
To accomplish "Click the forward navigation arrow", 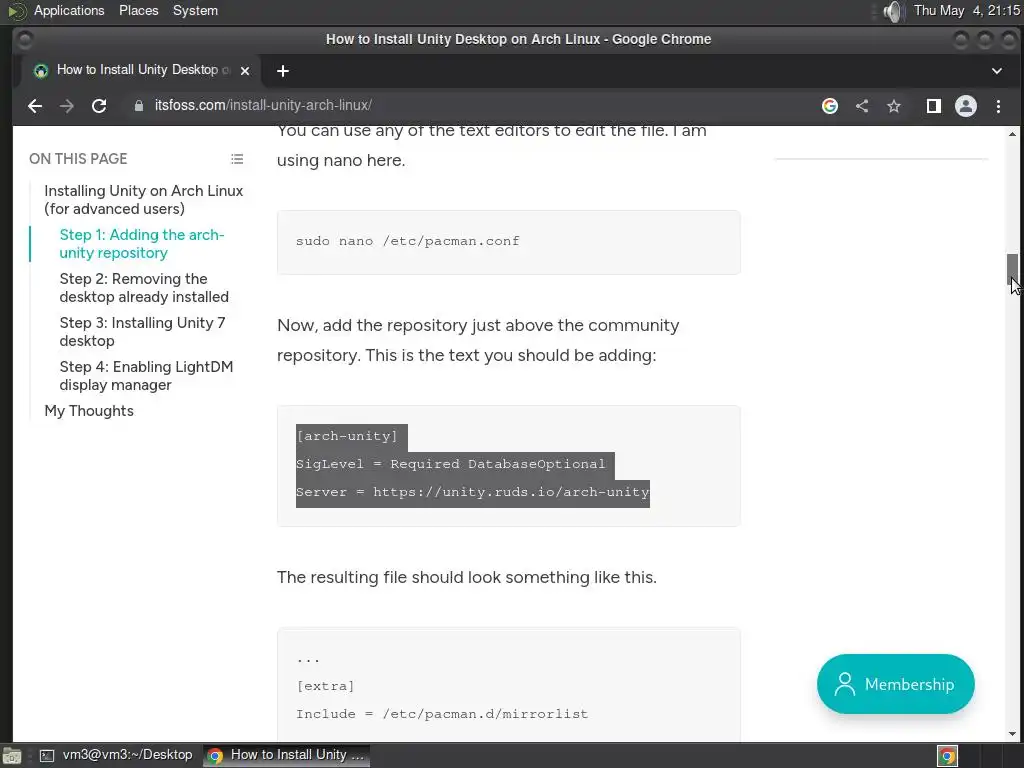I will [67, 106].
